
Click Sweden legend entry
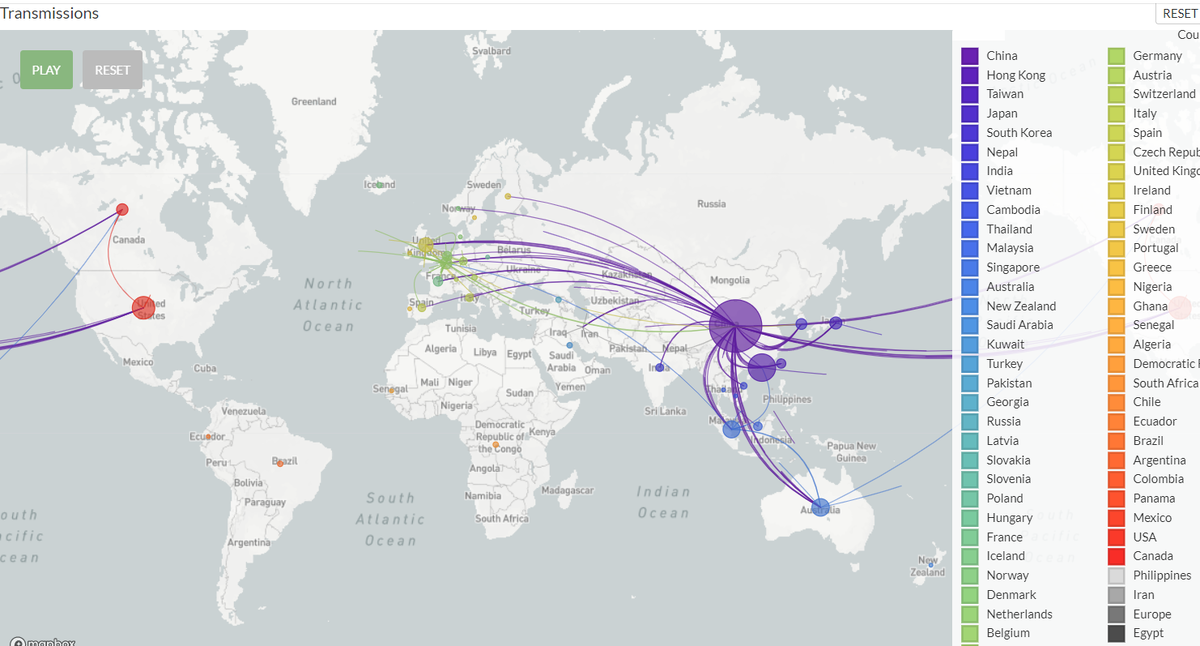(1153, 229)
